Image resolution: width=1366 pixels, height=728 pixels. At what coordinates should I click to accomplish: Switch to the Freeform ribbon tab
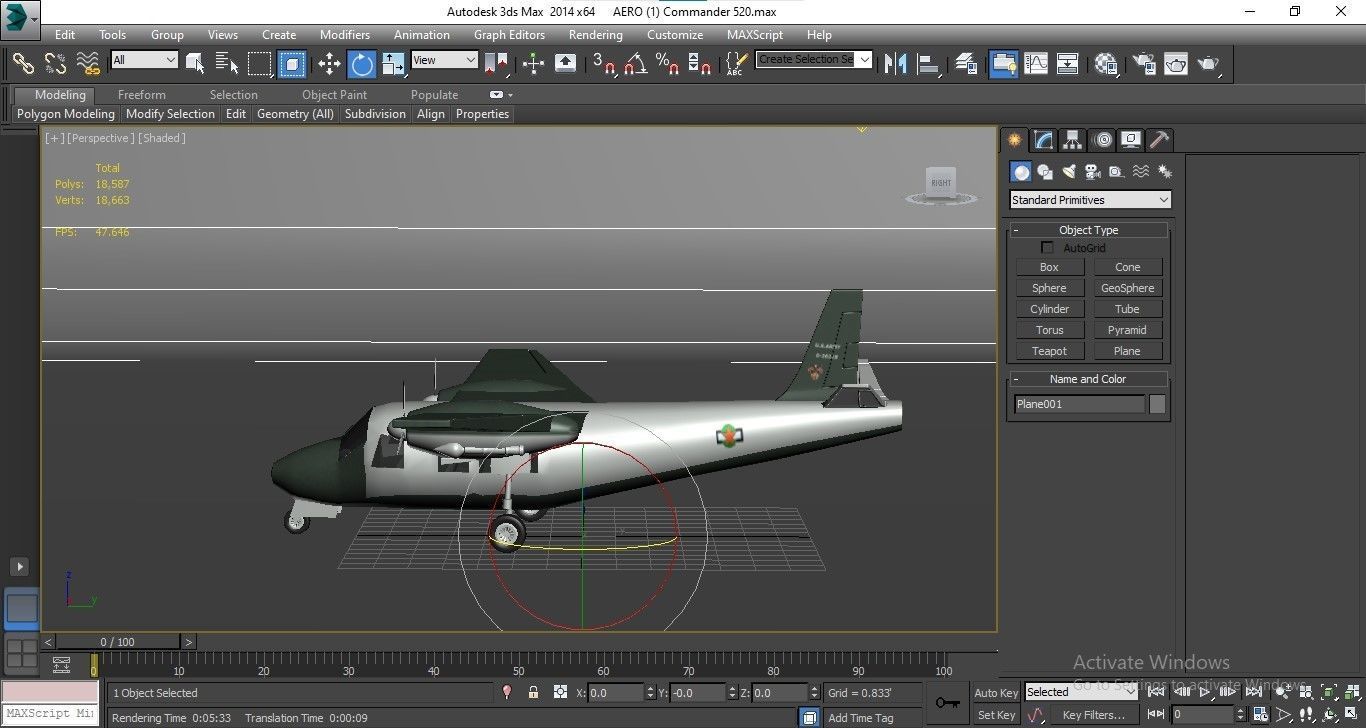click(142, 95)
